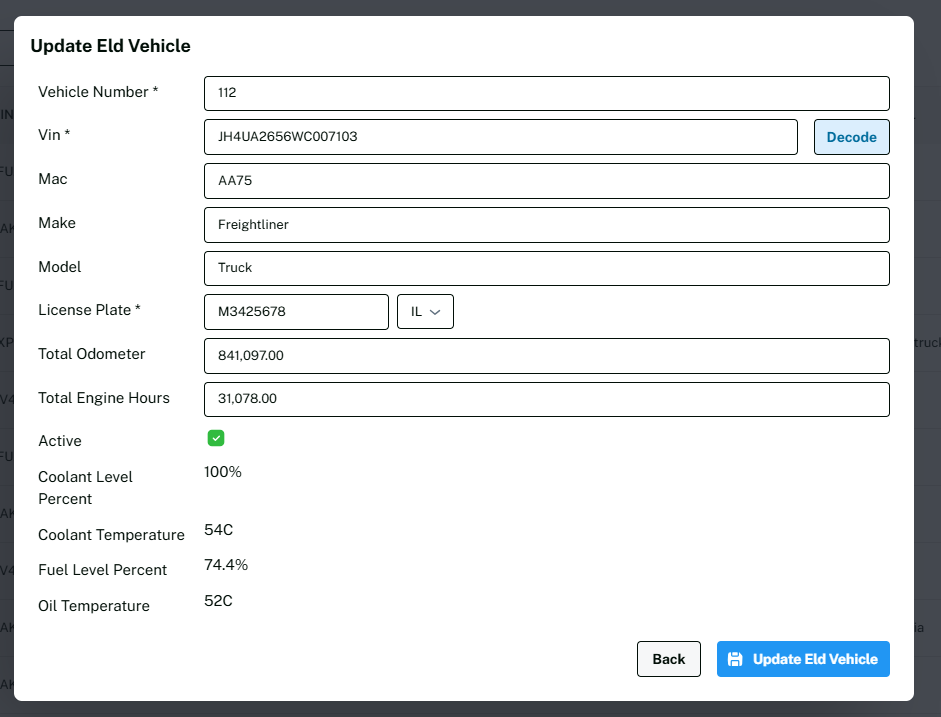Click the Fuel Level Percent value 74.4%
The image size is (941, 717).
click(x=226, y=565)
